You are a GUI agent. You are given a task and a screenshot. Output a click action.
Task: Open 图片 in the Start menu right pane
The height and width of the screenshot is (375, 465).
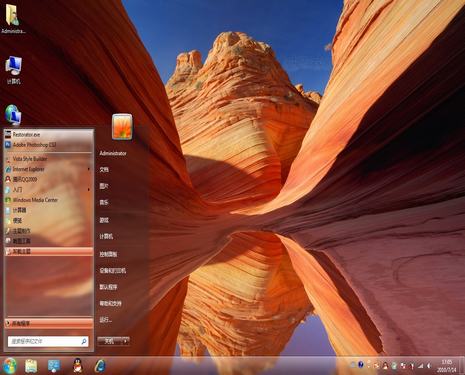[x=104, y=186]
